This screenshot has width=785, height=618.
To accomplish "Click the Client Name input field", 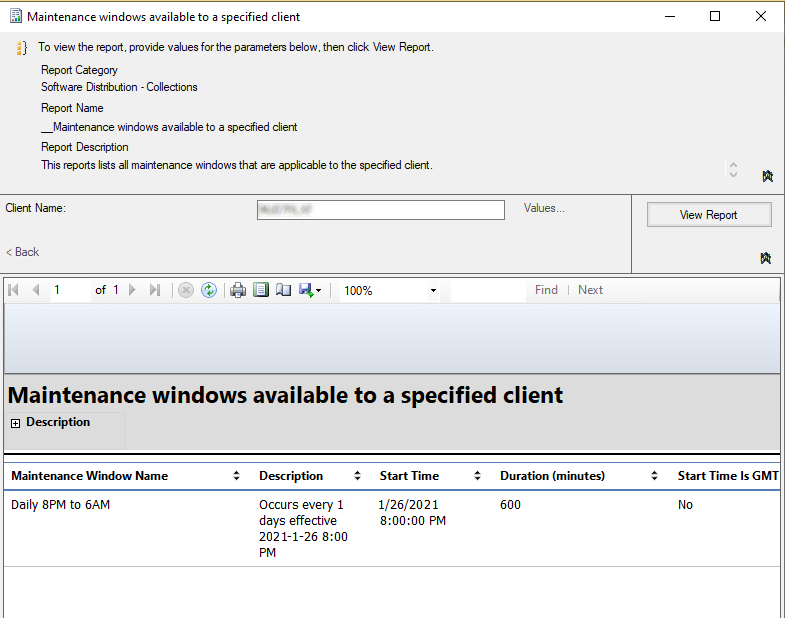I will coord(380,210).
